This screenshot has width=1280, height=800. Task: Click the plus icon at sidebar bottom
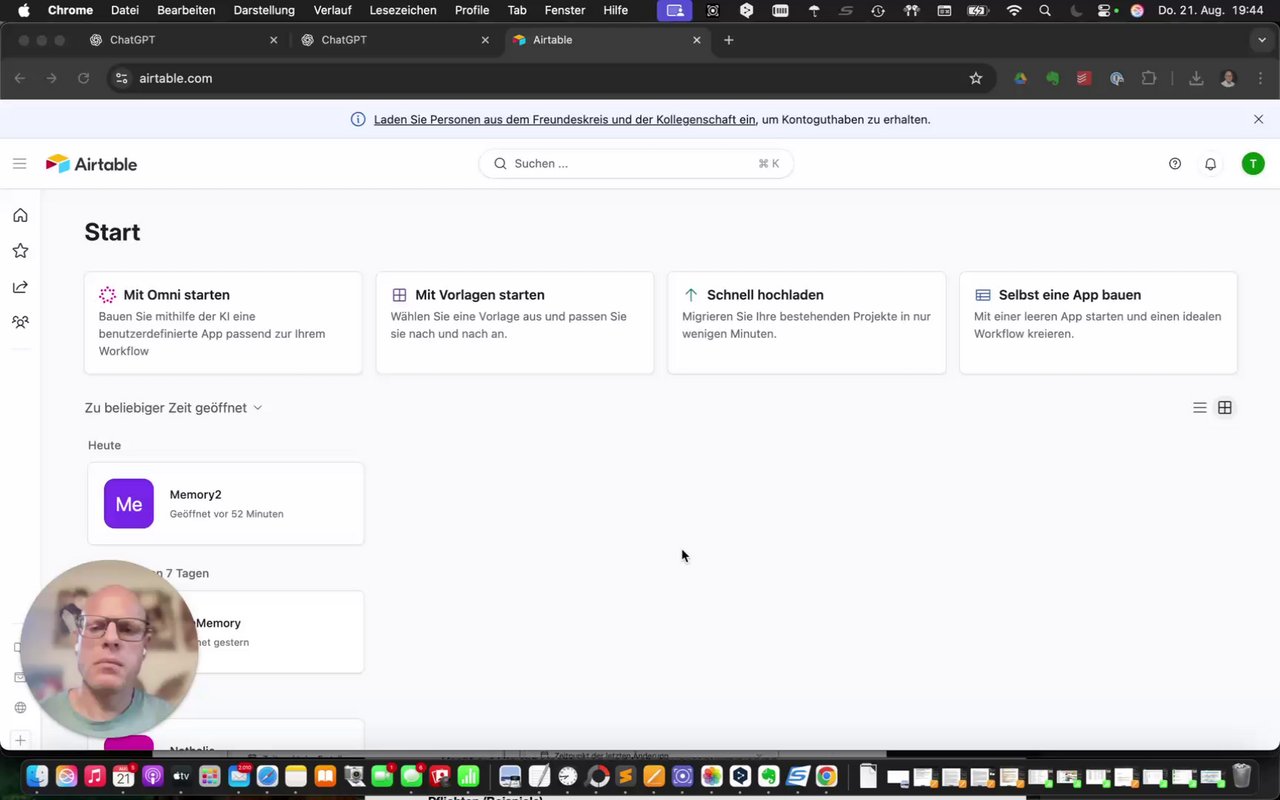20,741
